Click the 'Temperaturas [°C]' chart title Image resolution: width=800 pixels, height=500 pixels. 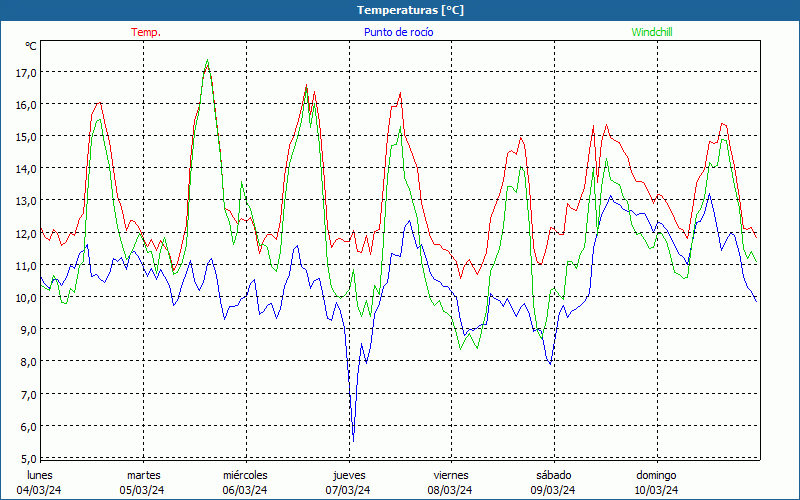410,10
